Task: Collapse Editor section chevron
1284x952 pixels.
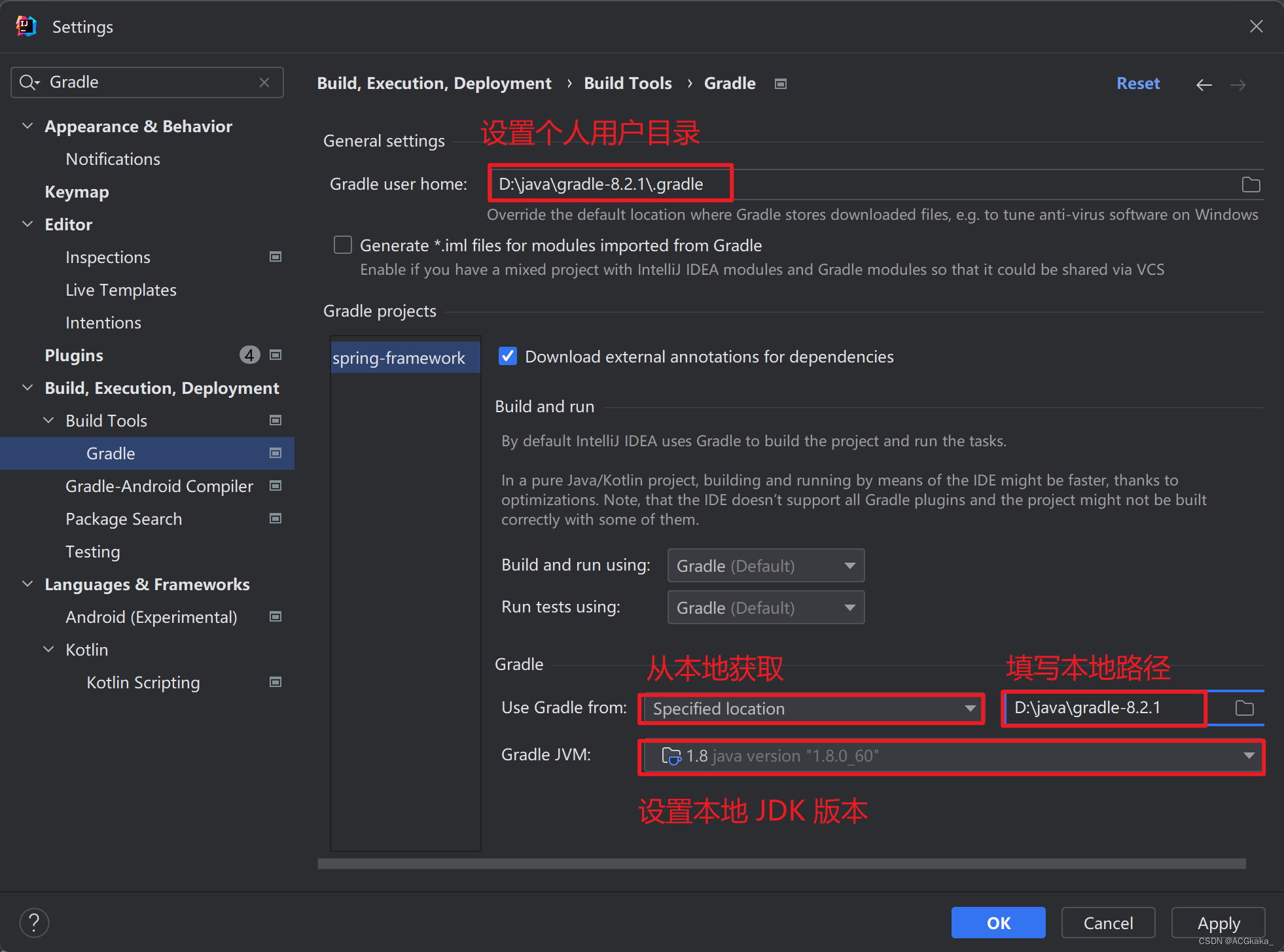Action: (27, 224)
